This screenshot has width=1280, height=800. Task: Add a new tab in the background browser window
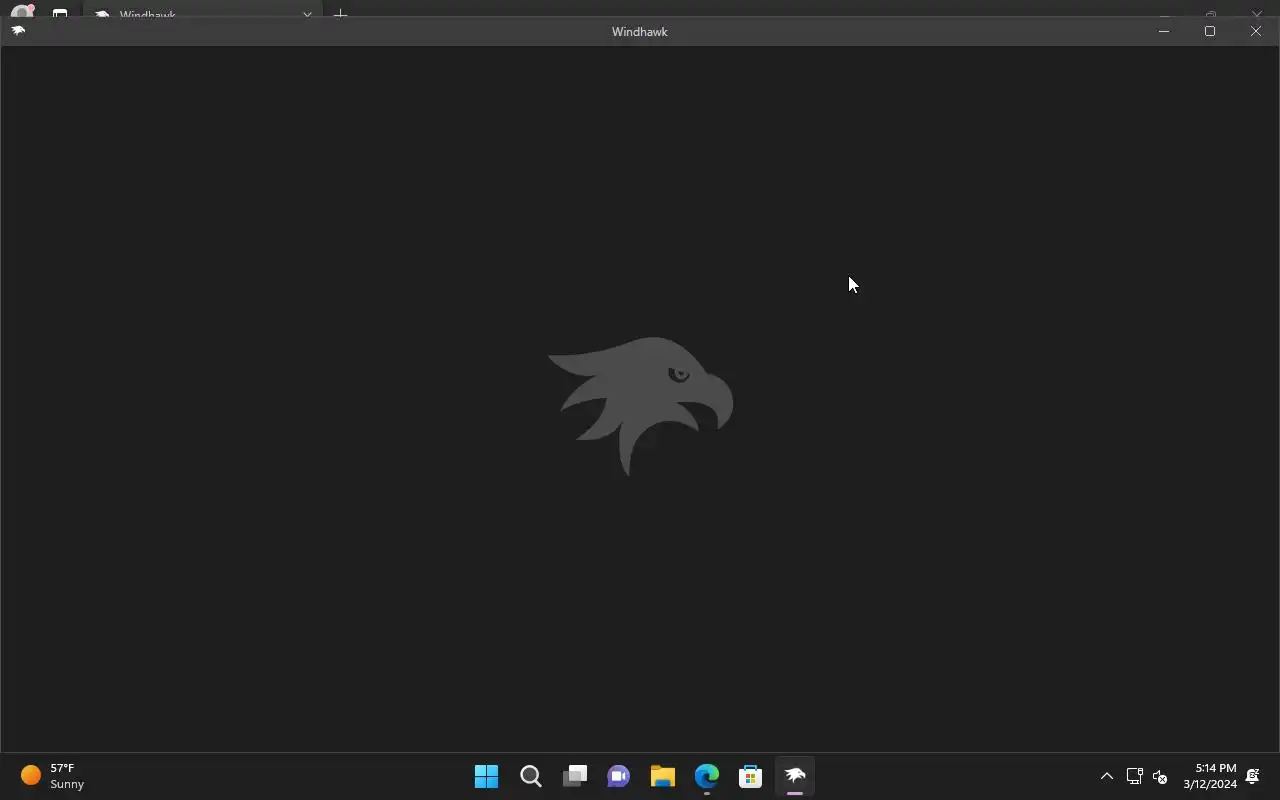click(x=340, y=13)
